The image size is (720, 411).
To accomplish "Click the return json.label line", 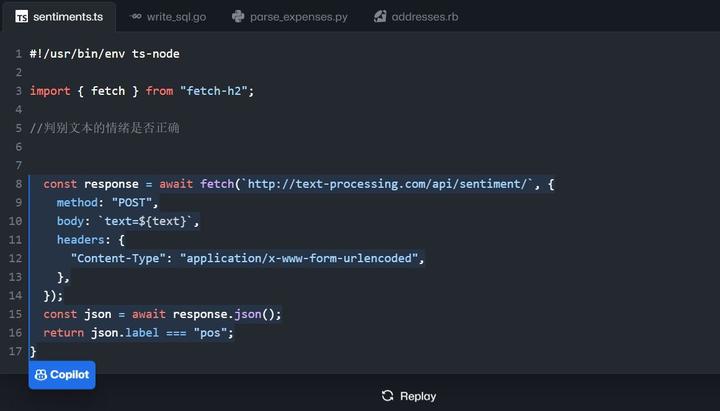I will 138,333.
